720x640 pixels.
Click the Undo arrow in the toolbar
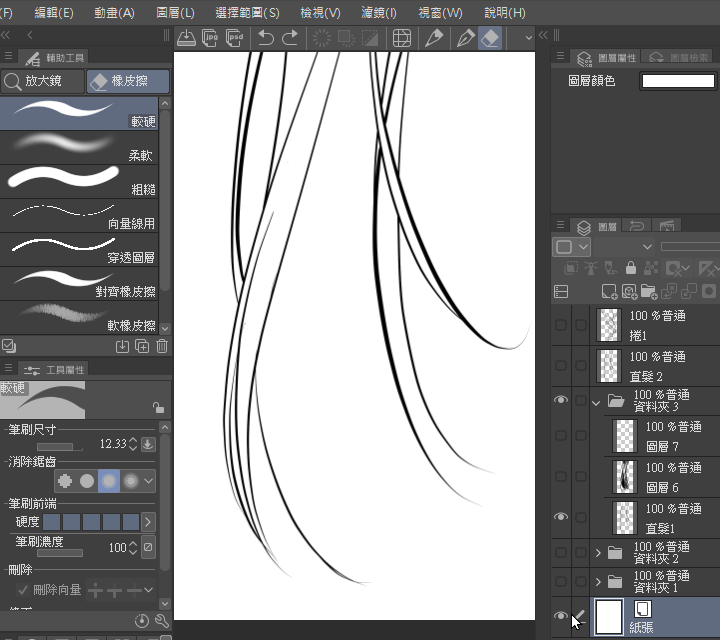coord(265,38)
